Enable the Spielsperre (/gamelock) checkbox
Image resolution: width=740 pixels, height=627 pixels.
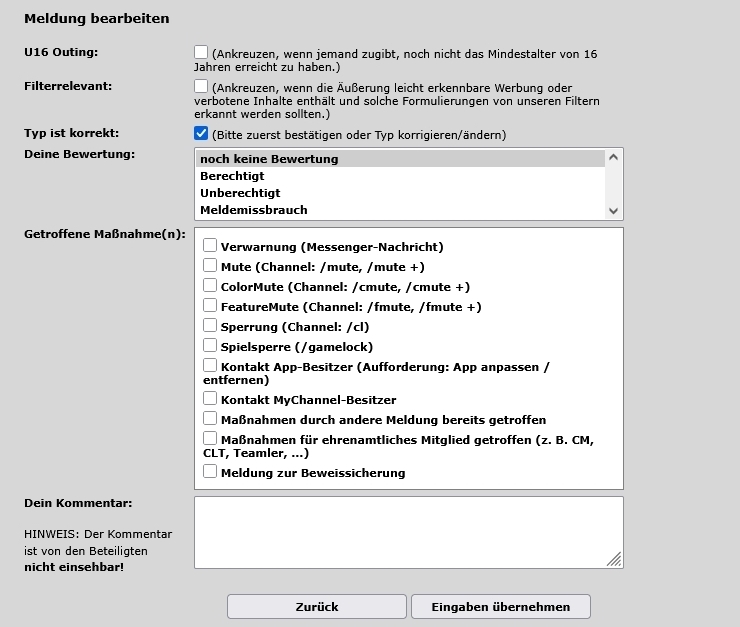tap(210, 345)
